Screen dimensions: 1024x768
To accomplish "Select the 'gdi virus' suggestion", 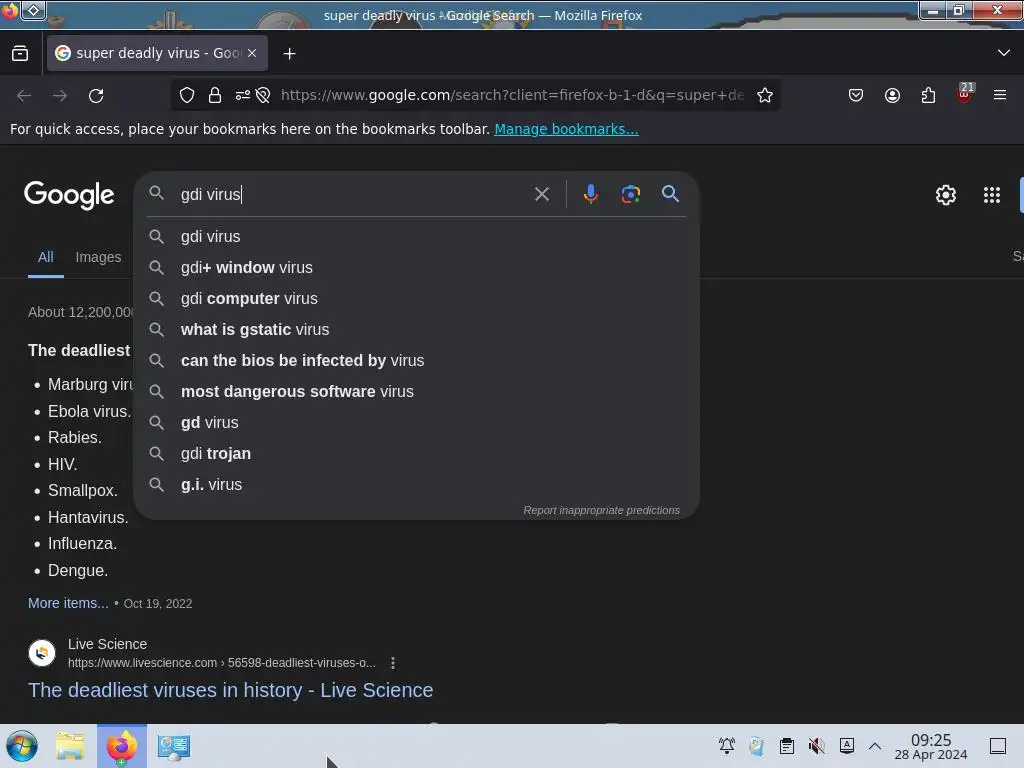I will (x=417, y=236).
